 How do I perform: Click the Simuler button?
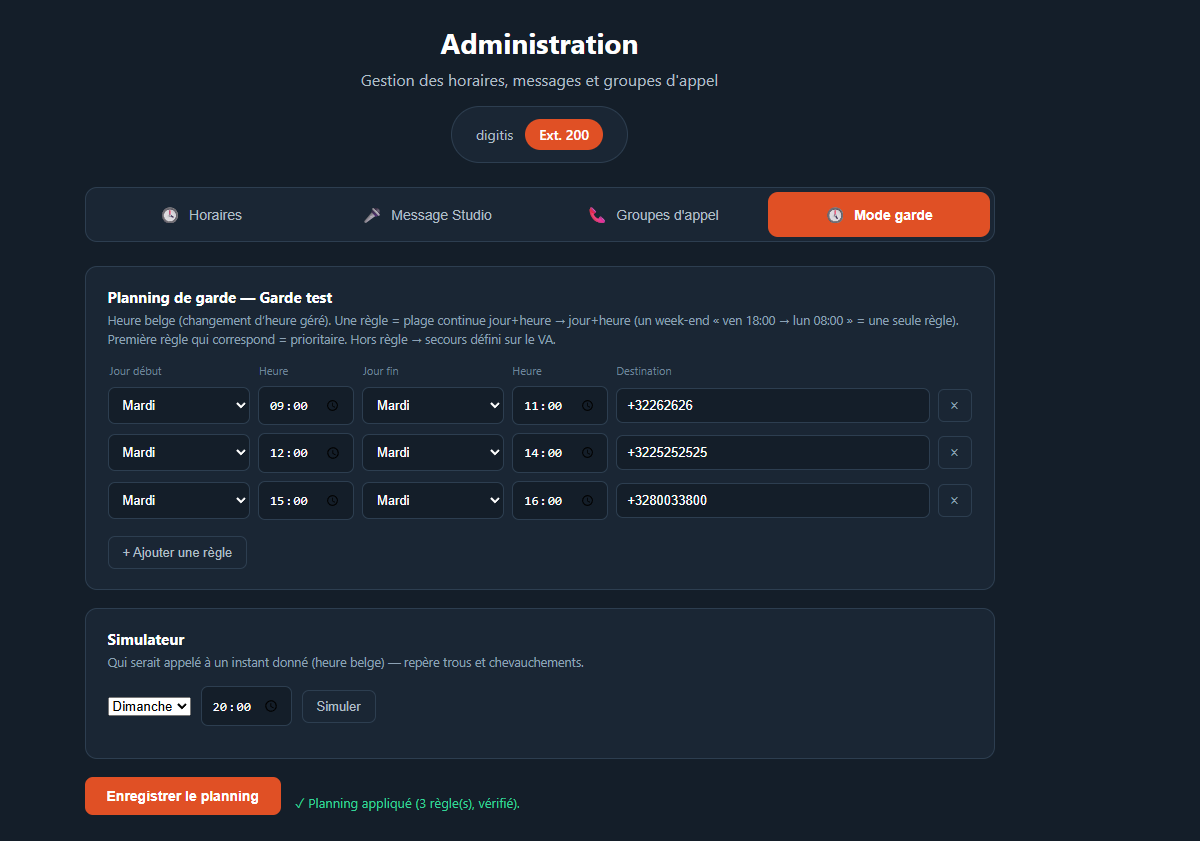point(339,706)
